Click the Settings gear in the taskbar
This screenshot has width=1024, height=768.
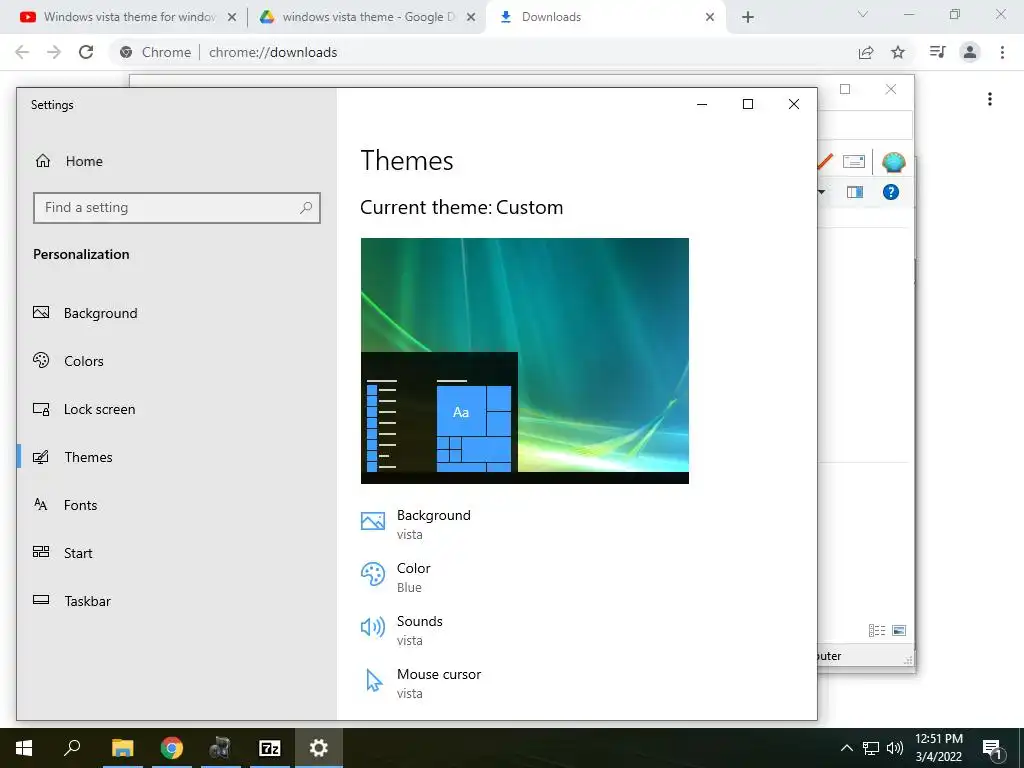point(319,748)
